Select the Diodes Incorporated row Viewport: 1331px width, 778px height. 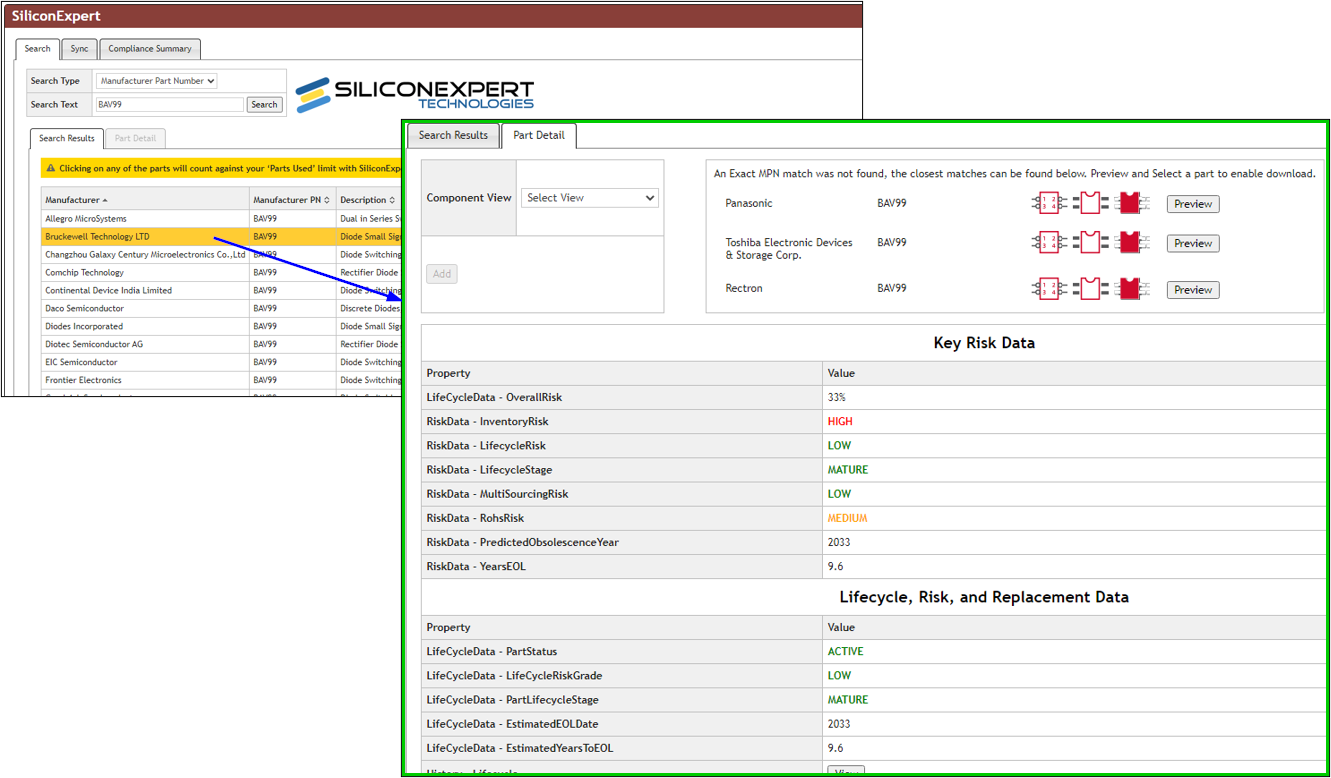221,327
